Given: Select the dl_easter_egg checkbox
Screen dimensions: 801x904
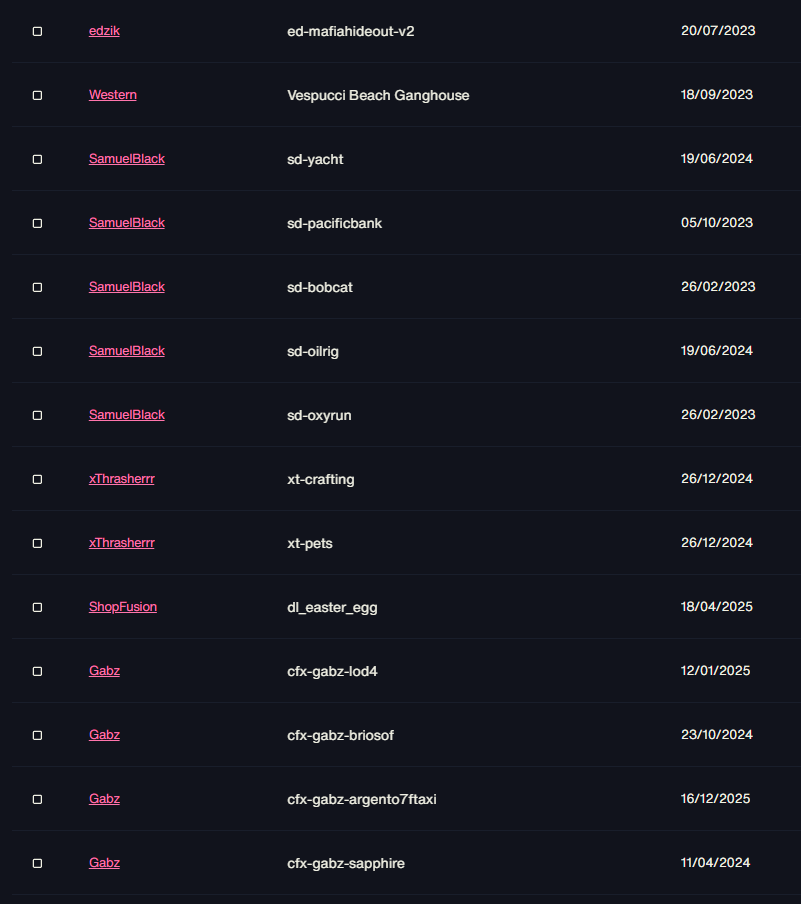Looking at the screenshot, I should [37, 607].
